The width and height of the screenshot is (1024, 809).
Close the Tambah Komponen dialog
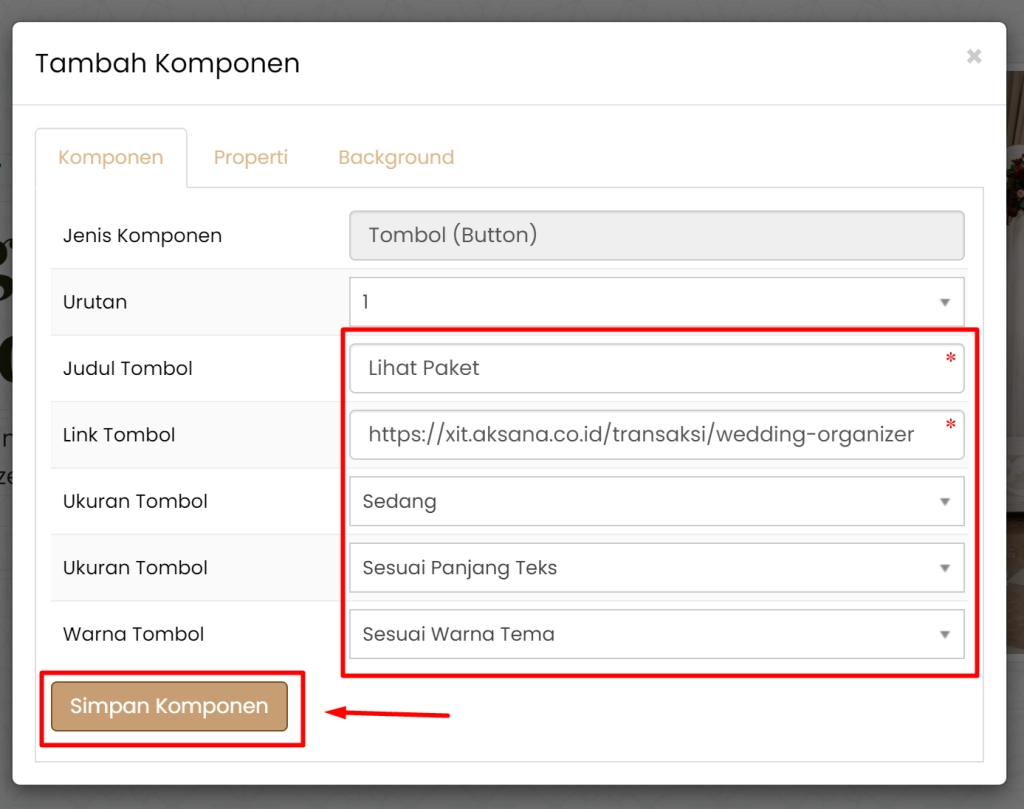pyautogui.click(x=973, y=57)
